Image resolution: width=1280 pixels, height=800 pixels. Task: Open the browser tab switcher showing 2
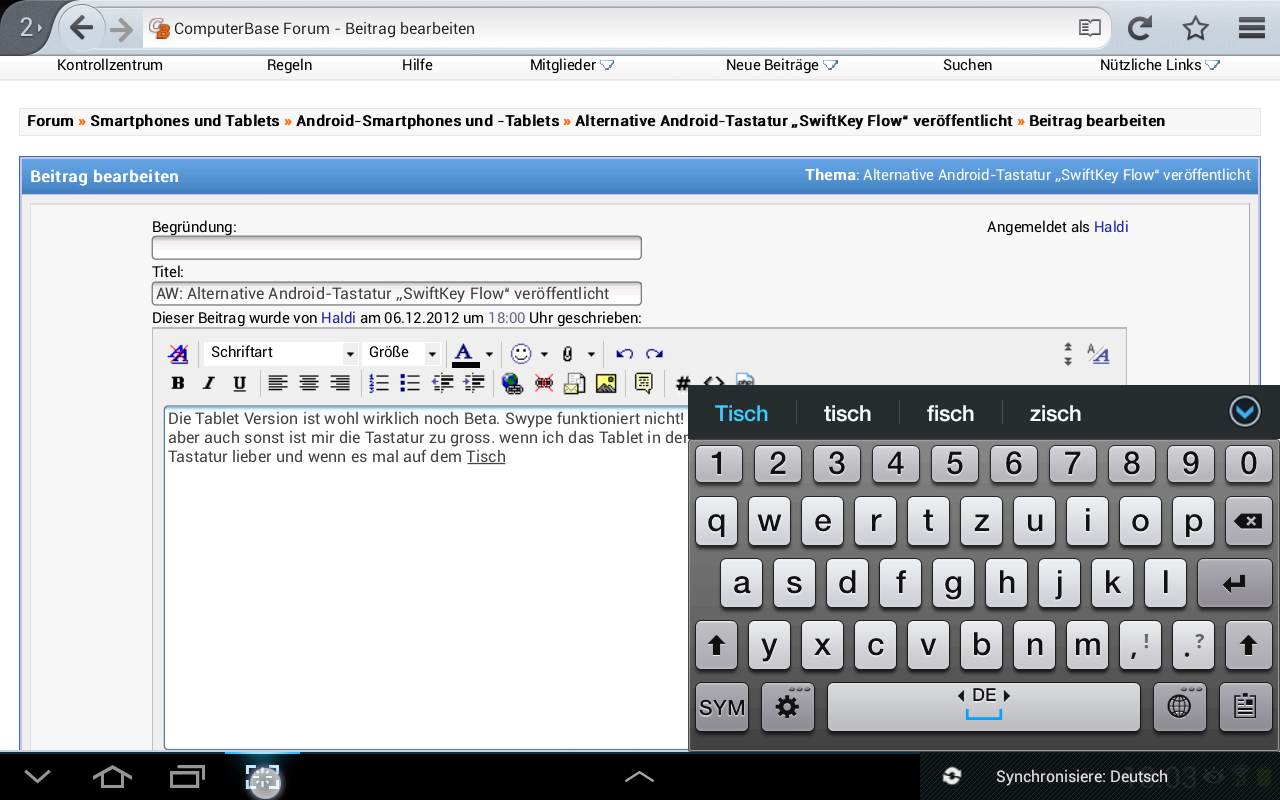27,28
